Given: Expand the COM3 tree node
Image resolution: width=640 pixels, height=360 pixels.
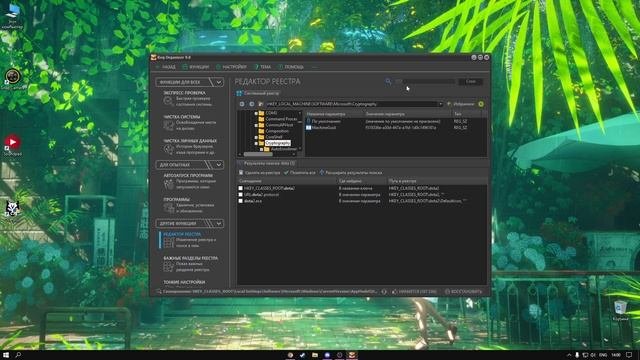Looking at the screenshot, I should tap(256, 113).
